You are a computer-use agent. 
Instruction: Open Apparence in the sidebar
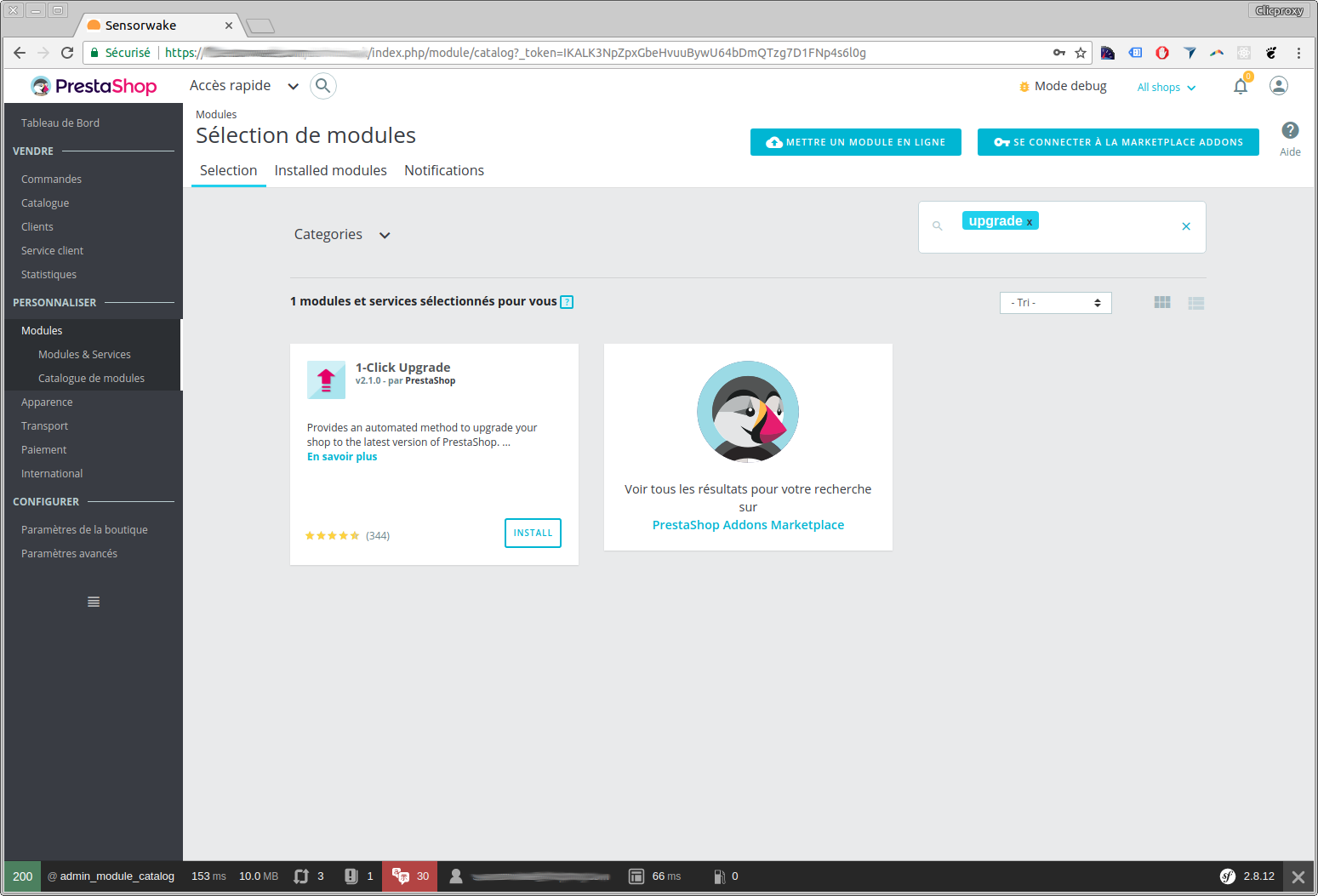(x=47, y=402)
